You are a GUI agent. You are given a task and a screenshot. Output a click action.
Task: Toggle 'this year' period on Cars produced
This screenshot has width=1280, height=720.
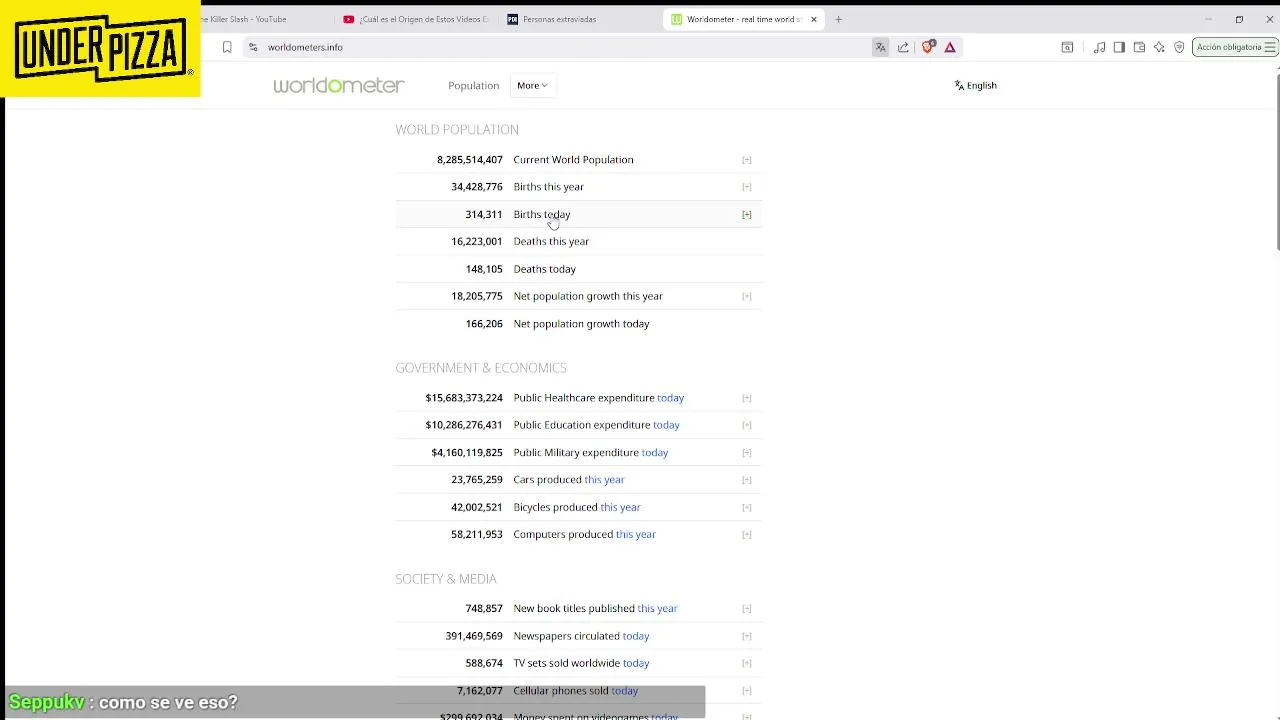[x=604, y=480]
